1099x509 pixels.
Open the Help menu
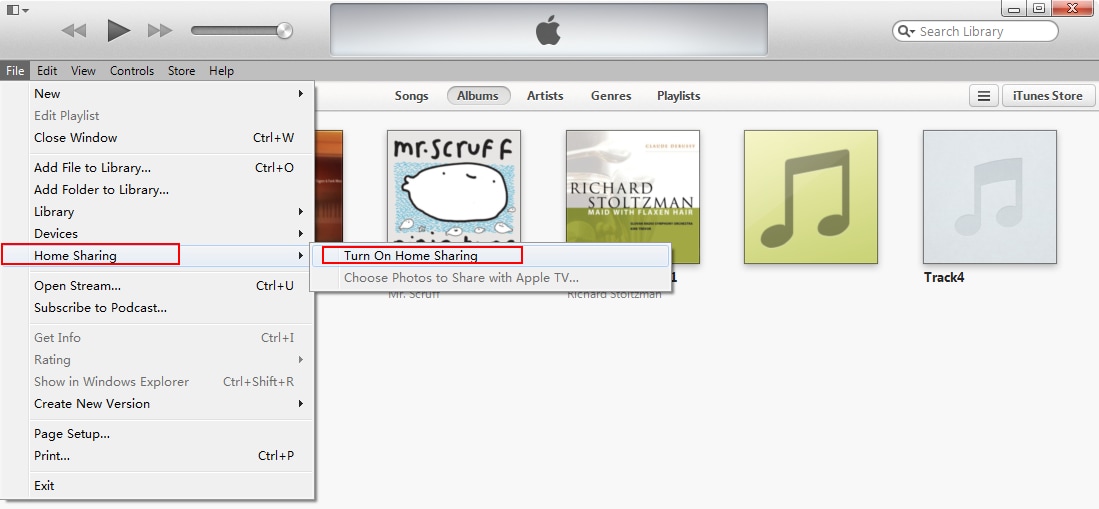(221, 71)
